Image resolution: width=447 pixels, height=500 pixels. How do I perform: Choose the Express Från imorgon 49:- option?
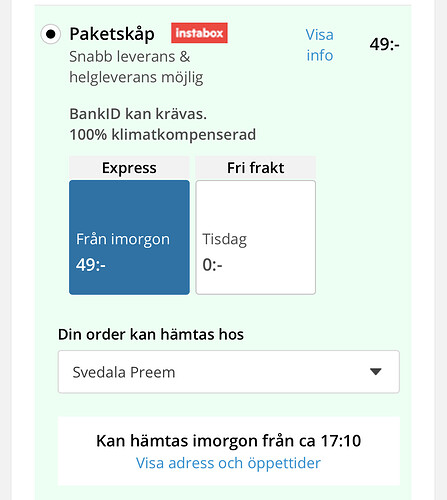(129, 237)
